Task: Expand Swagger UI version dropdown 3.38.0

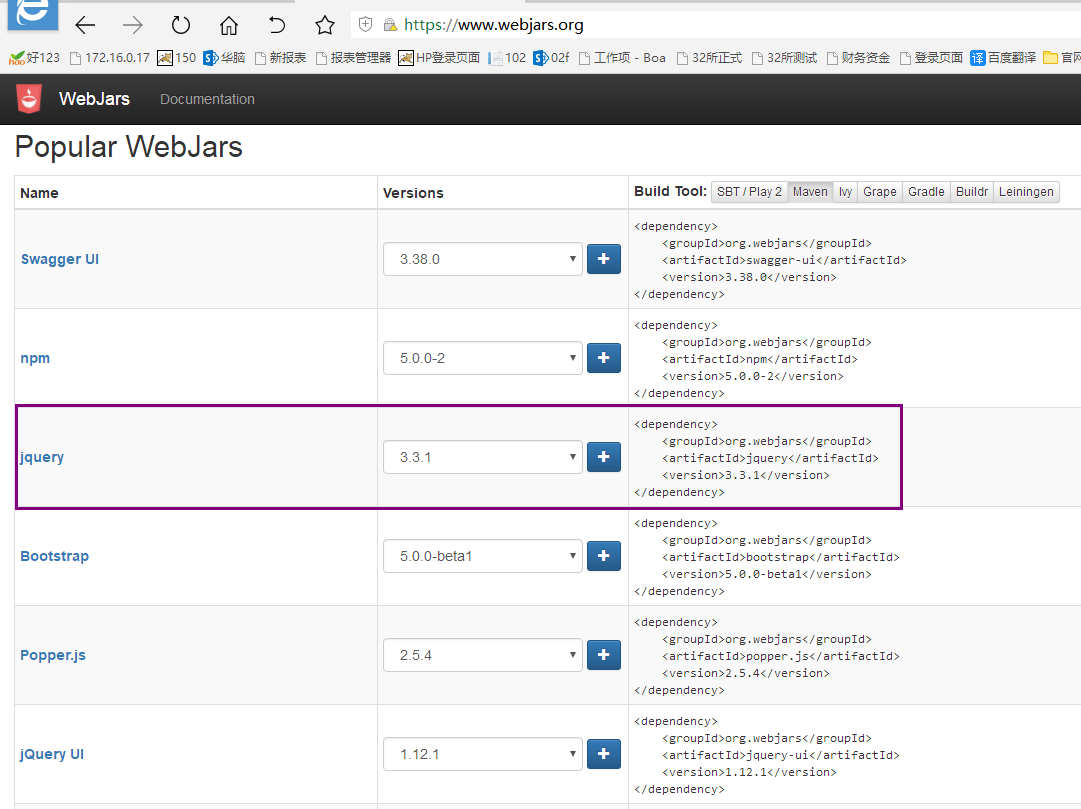Action: coord(483,259)
